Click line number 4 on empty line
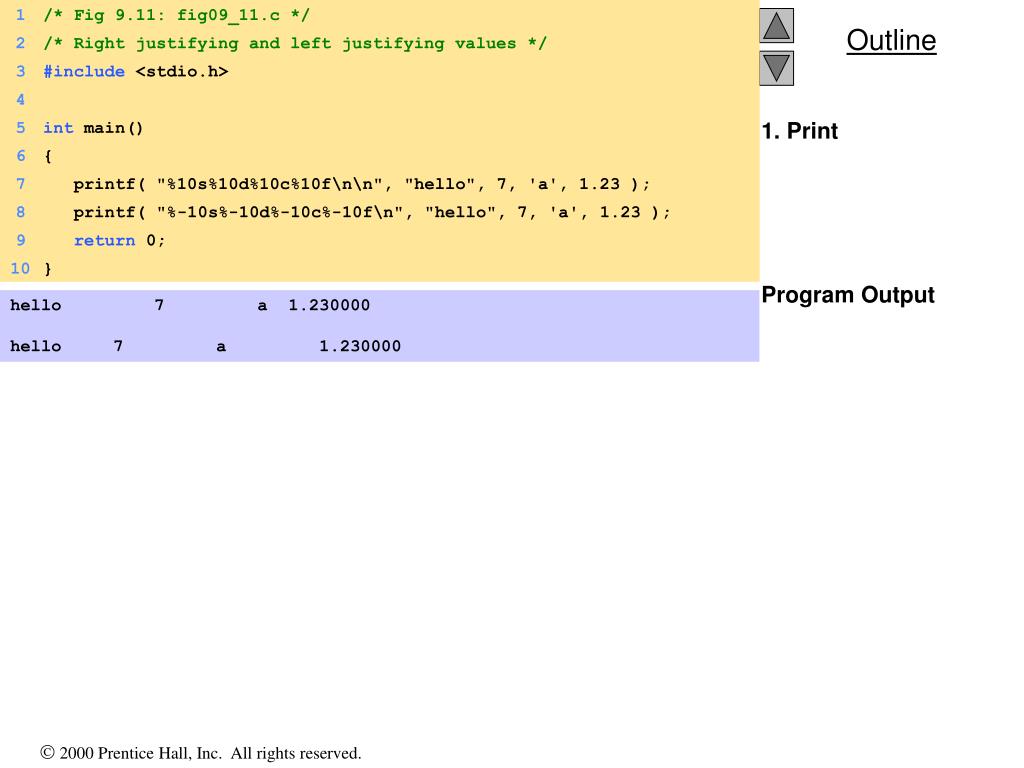Viewport: 1024px width, 768px height. coord(20,100)
